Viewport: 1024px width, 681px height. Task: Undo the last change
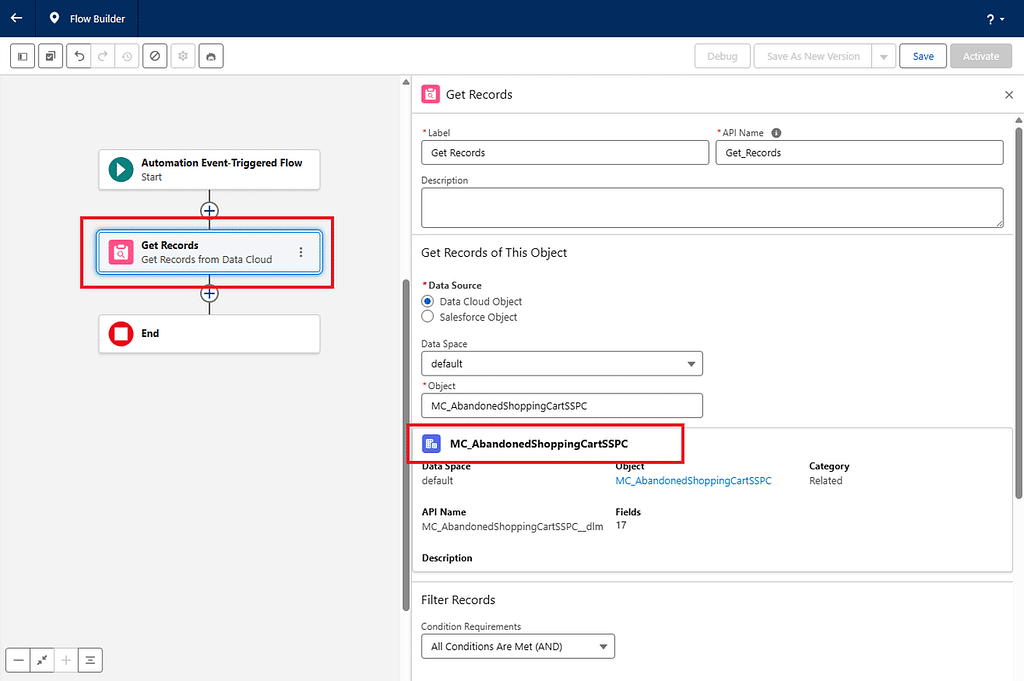[x=79, y=56]
